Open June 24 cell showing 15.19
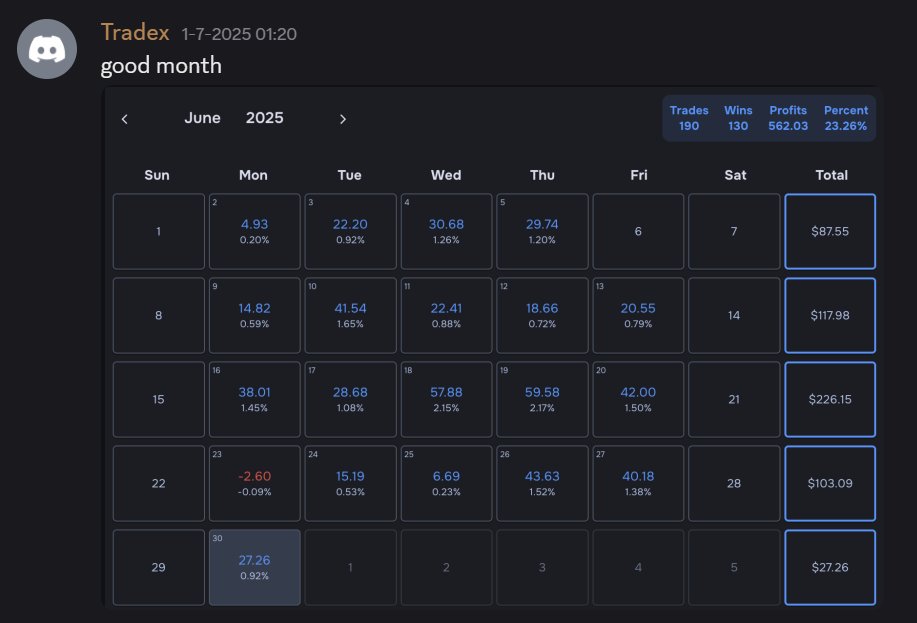Screen dimensions: 917x623 [350, 483]
